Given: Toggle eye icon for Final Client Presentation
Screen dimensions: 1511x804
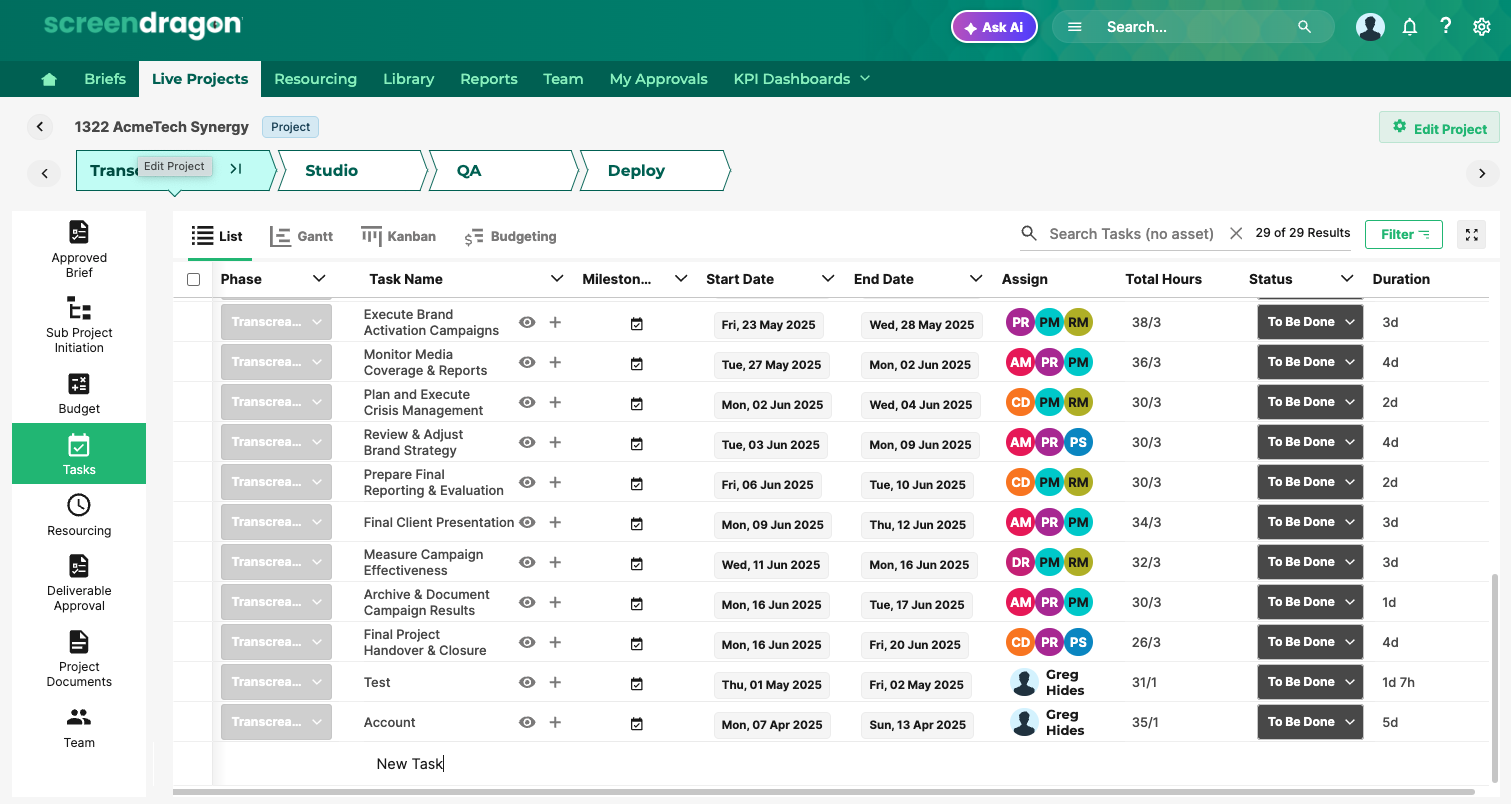Looking at the screenshot, I should point(527,522).
